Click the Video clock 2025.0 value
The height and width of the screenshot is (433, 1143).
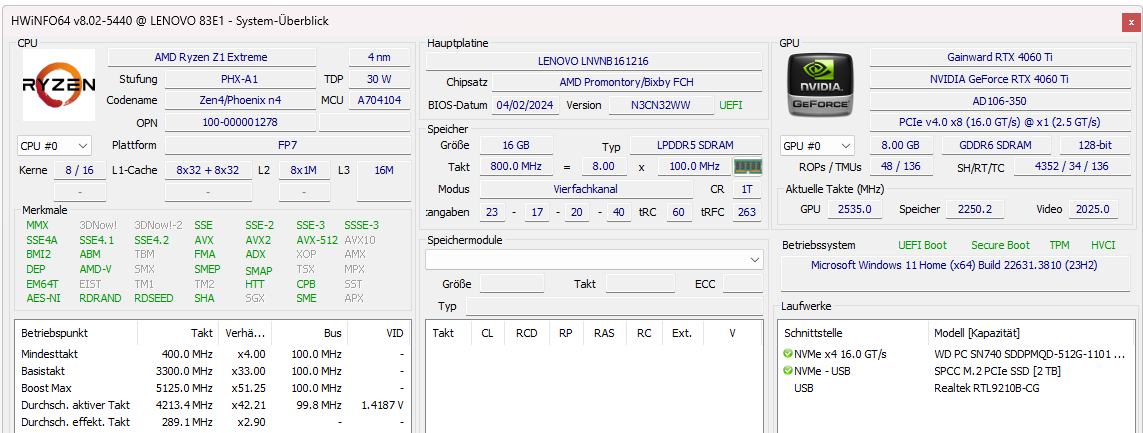point(1093,209)
